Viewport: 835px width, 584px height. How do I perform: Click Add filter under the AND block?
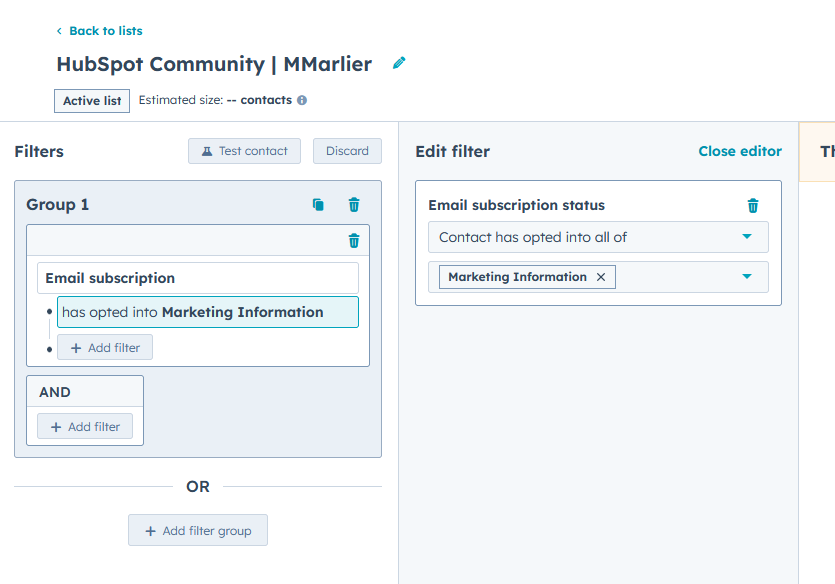85,426
